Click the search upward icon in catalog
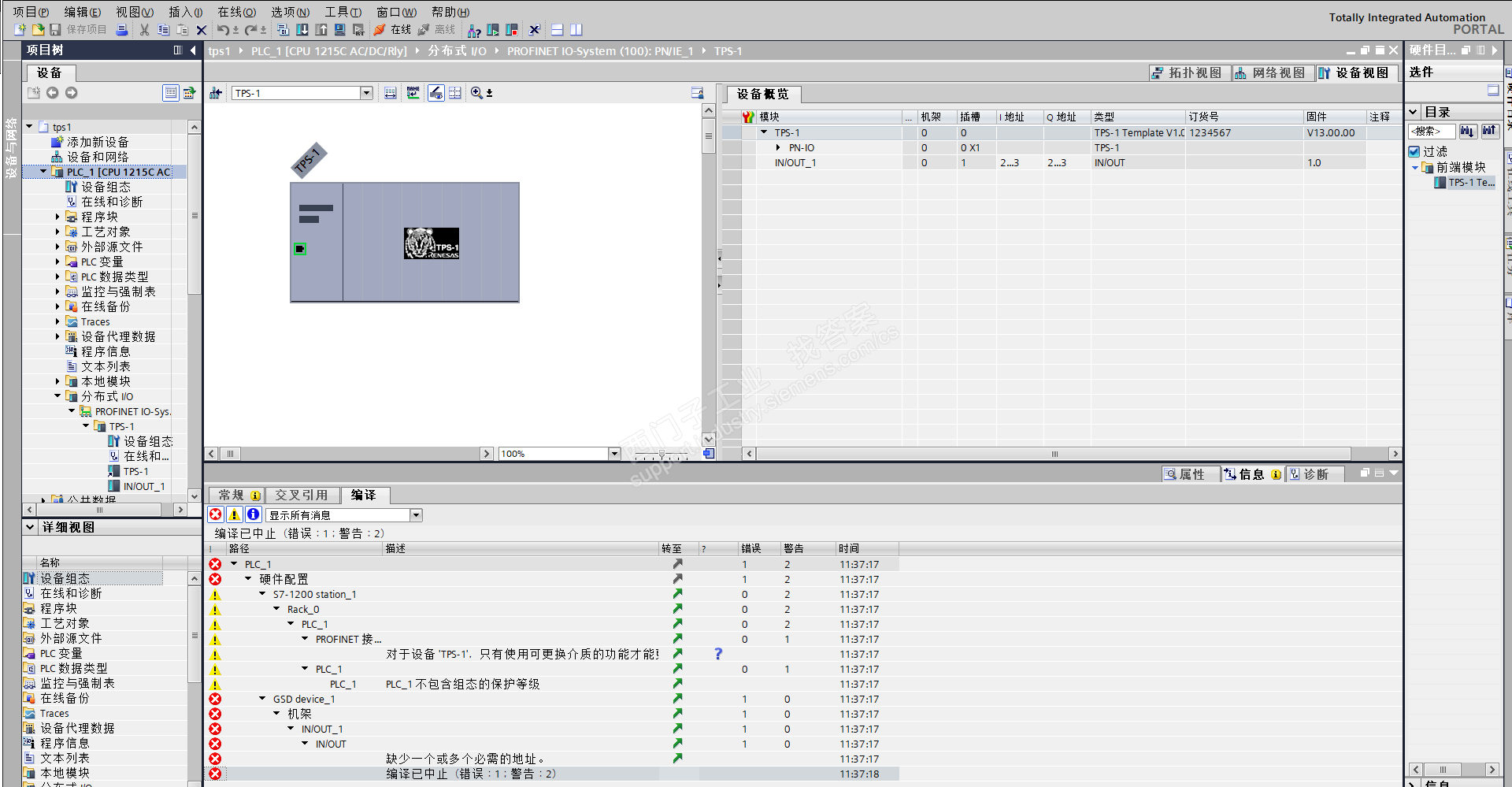 [x=1489, y=131]
